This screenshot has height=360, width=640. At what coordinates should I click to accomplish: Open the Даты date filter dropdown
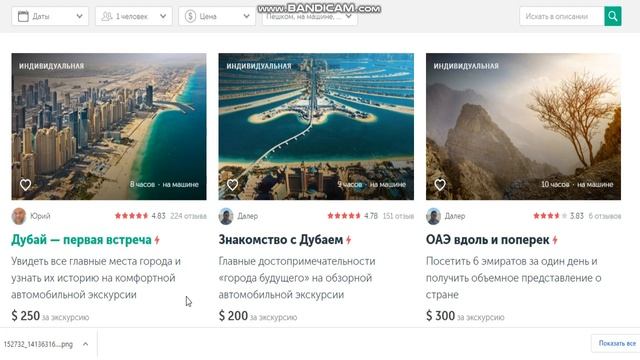coord(50,16)
